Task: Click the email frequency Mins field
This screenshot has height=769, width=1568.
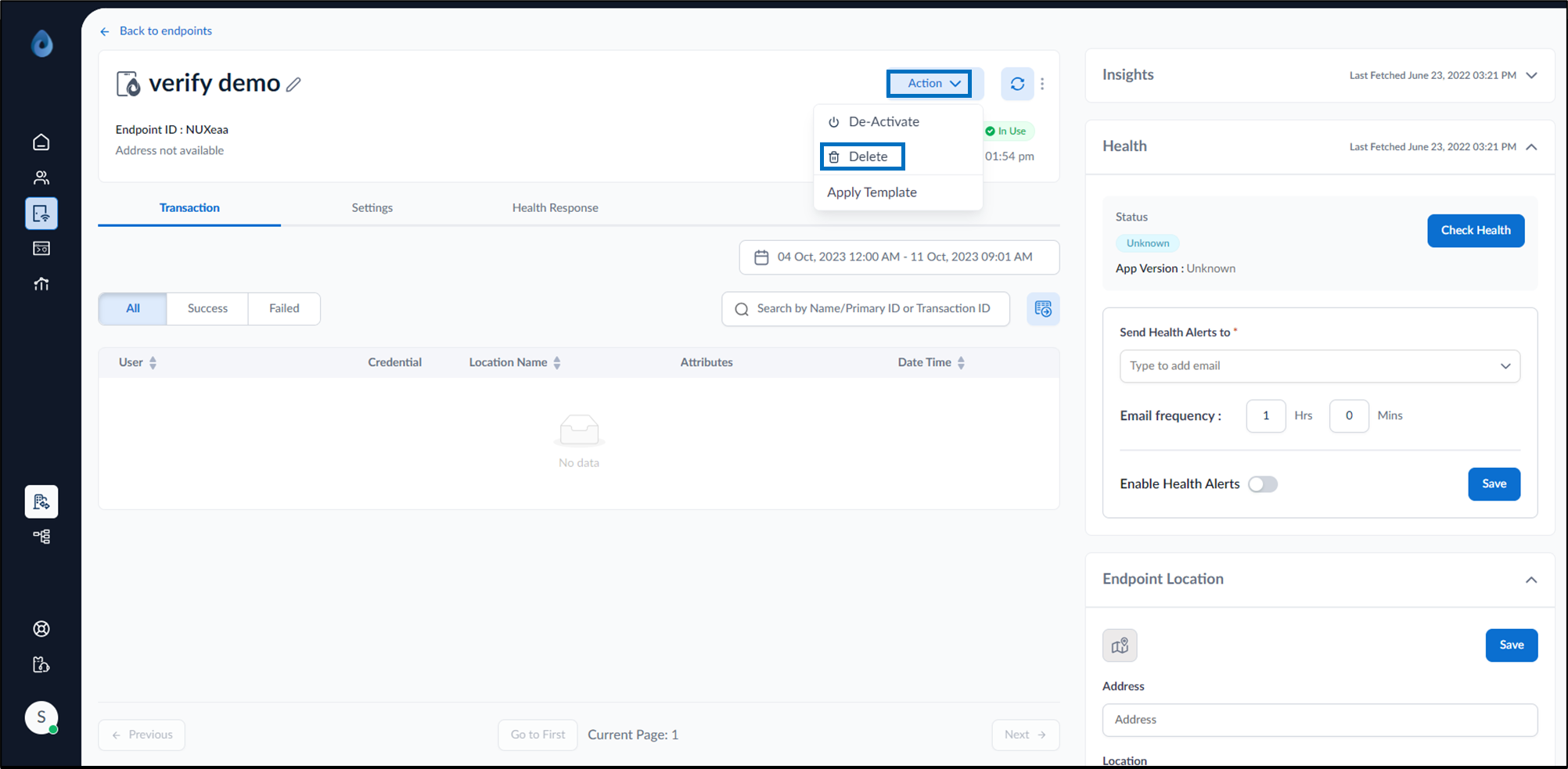Action: point(1349,416)
